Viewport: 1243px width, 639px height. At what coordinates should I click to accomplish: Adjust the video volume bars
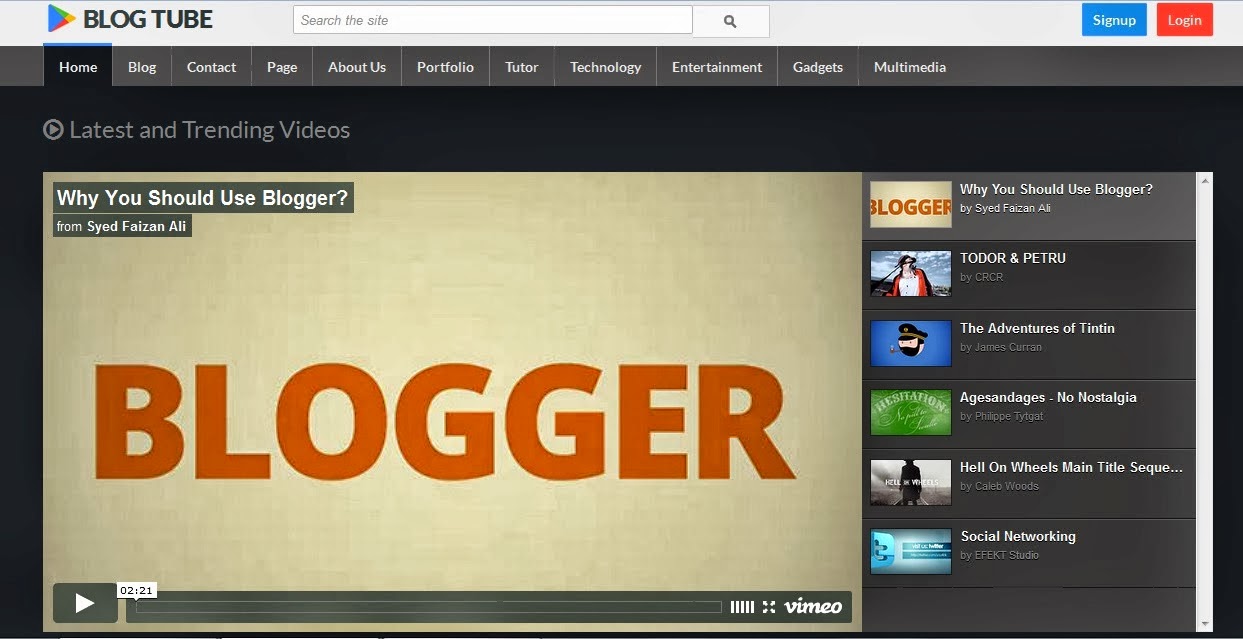742,607
